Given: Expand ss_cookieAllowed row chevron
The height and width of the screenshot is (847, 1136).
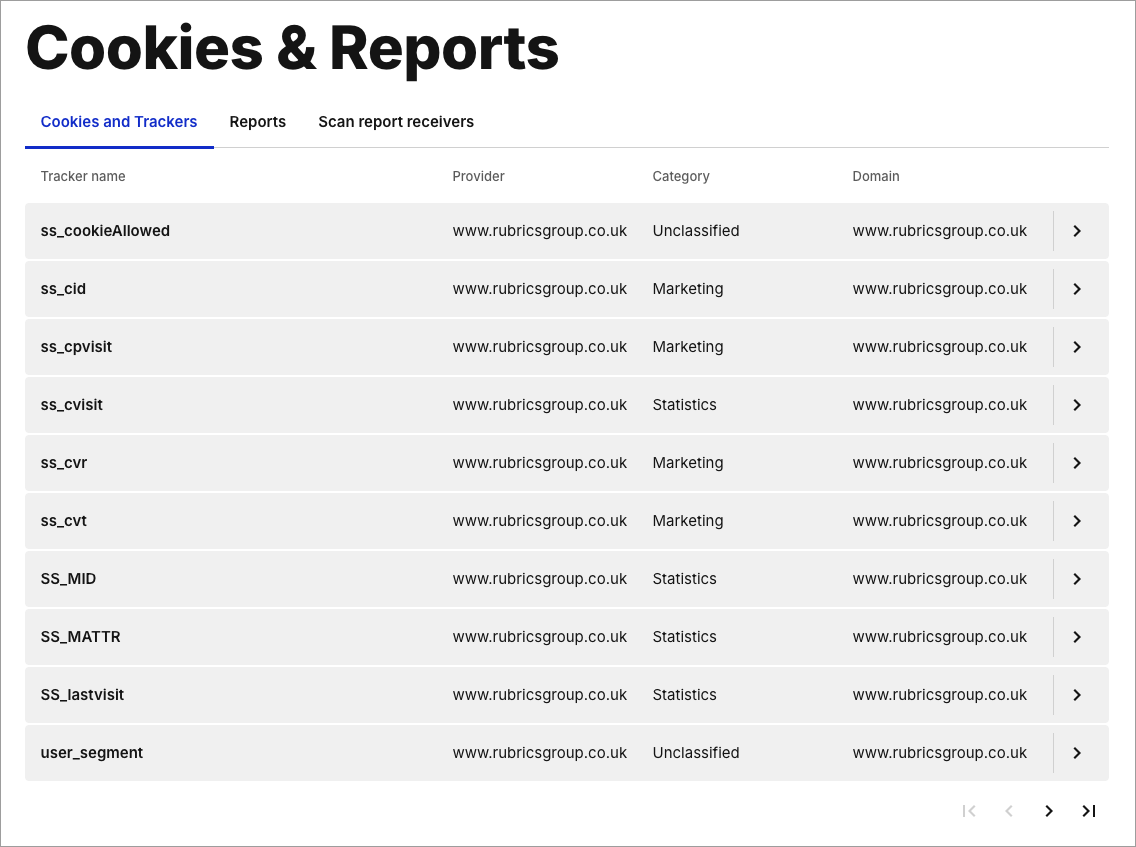Looking at the screenshot, I should pyautogui.click(x=1077, y=231).
